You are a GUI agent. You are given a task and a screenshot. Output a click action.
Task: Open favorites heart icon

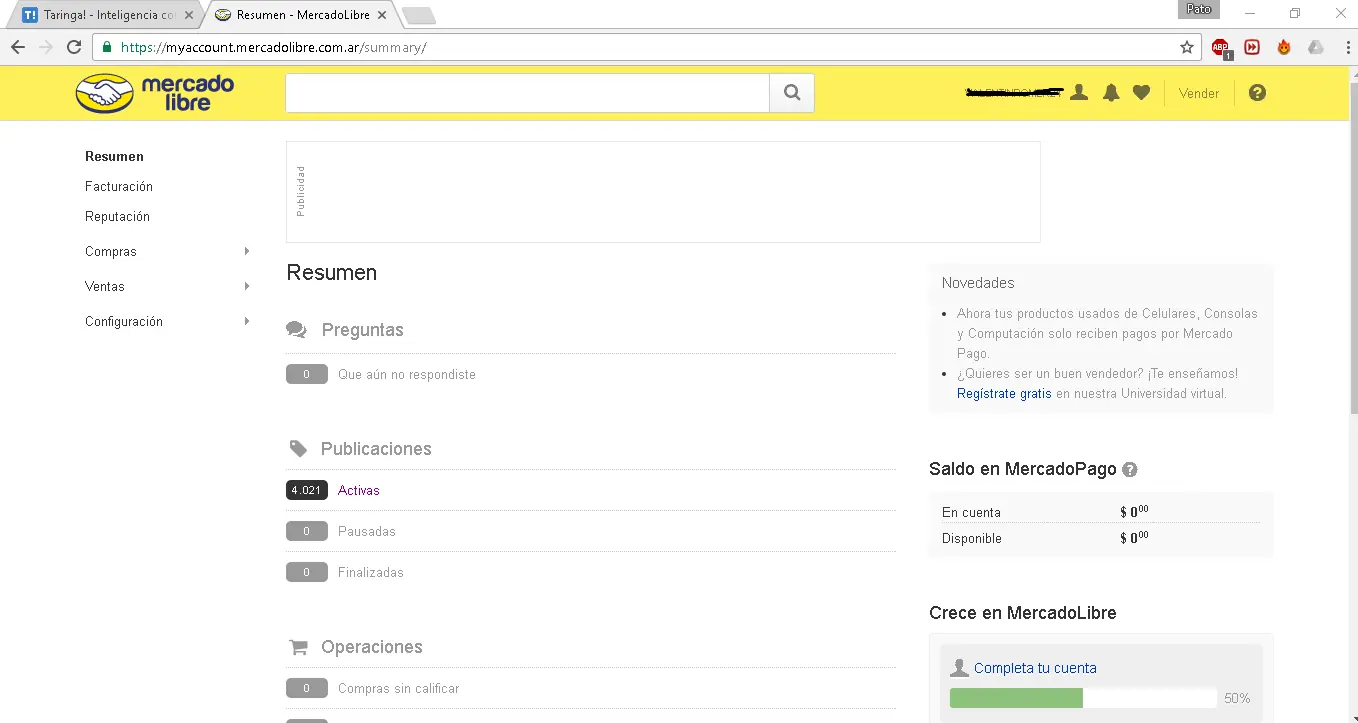[1141, 93]
